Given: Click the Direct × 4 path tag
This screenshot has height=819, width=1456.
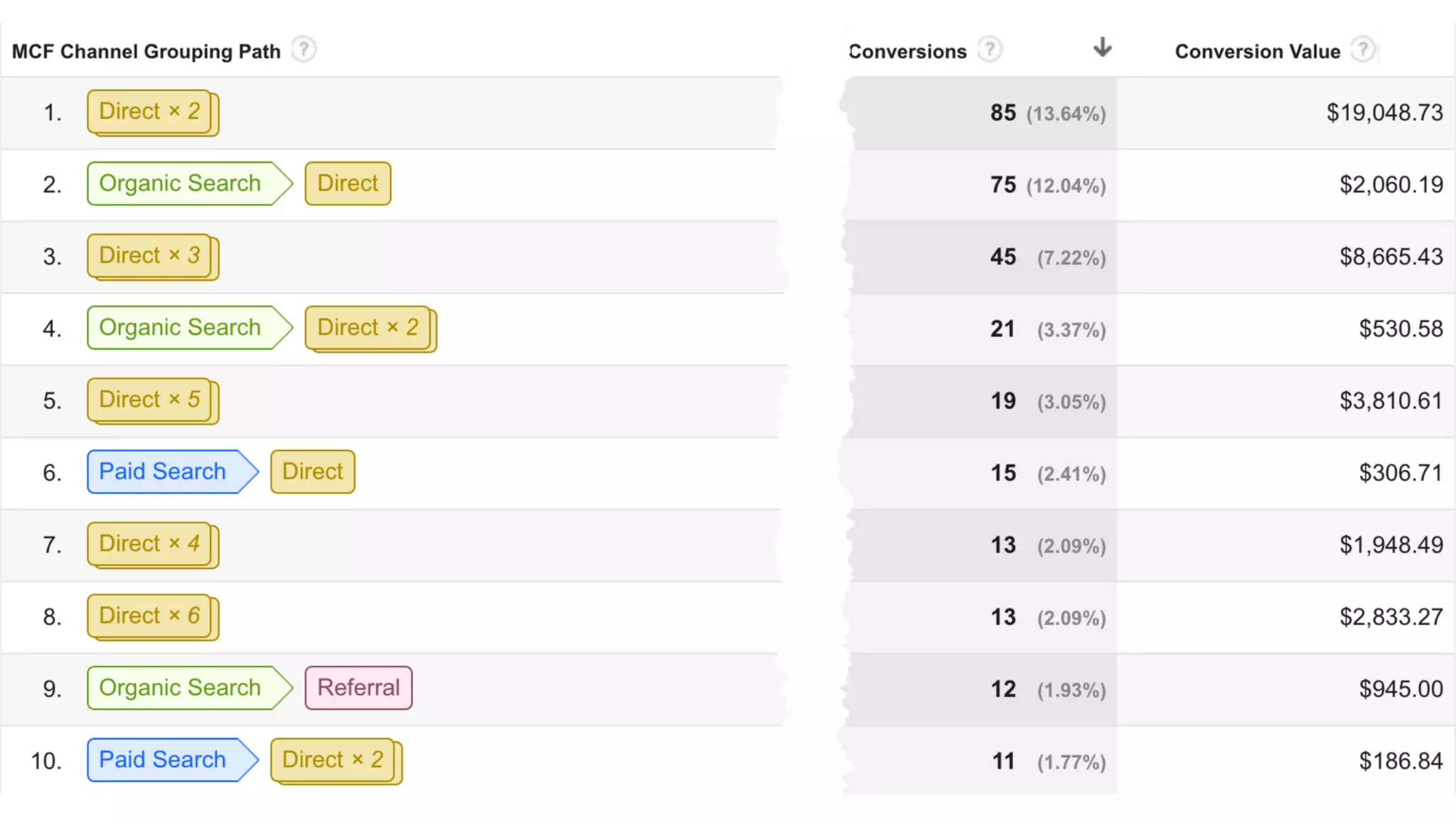Looking at the screenshot, I should pyautogui.click(x=150, y=544).
